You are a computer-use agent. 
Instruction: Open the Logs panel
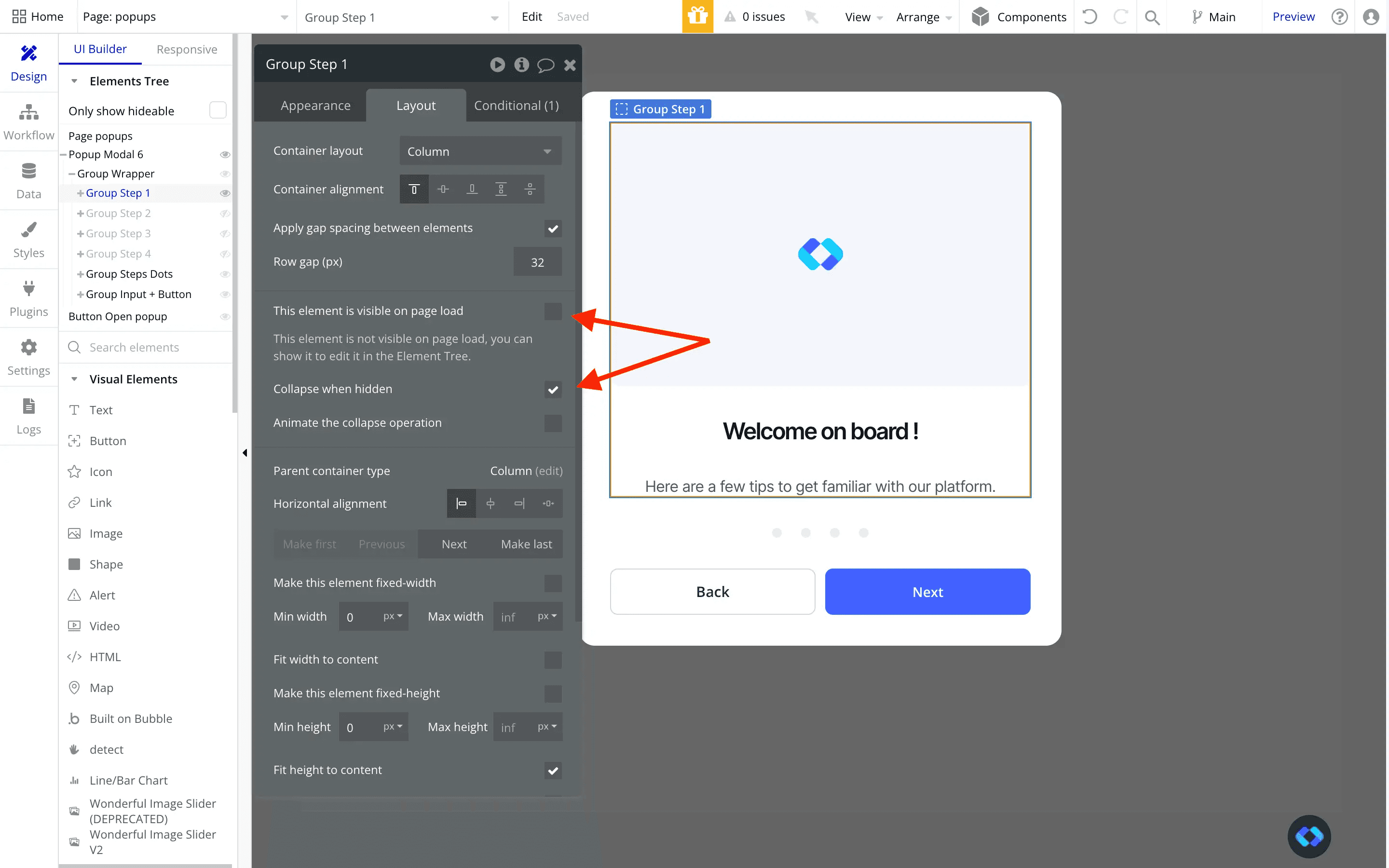pyautogui.click(x=29, y=416)
